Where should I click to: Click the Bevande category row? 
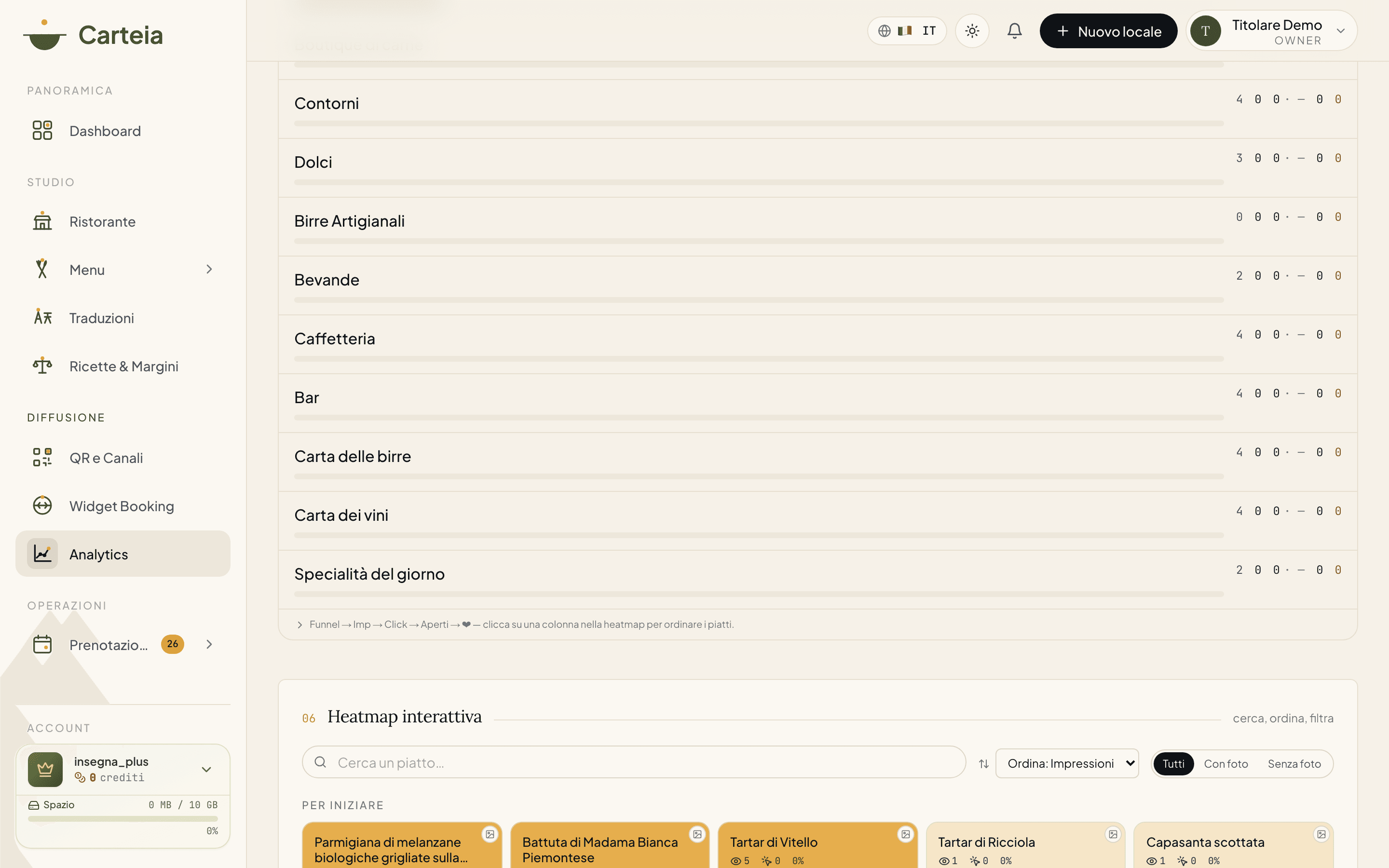coord(817,285)
